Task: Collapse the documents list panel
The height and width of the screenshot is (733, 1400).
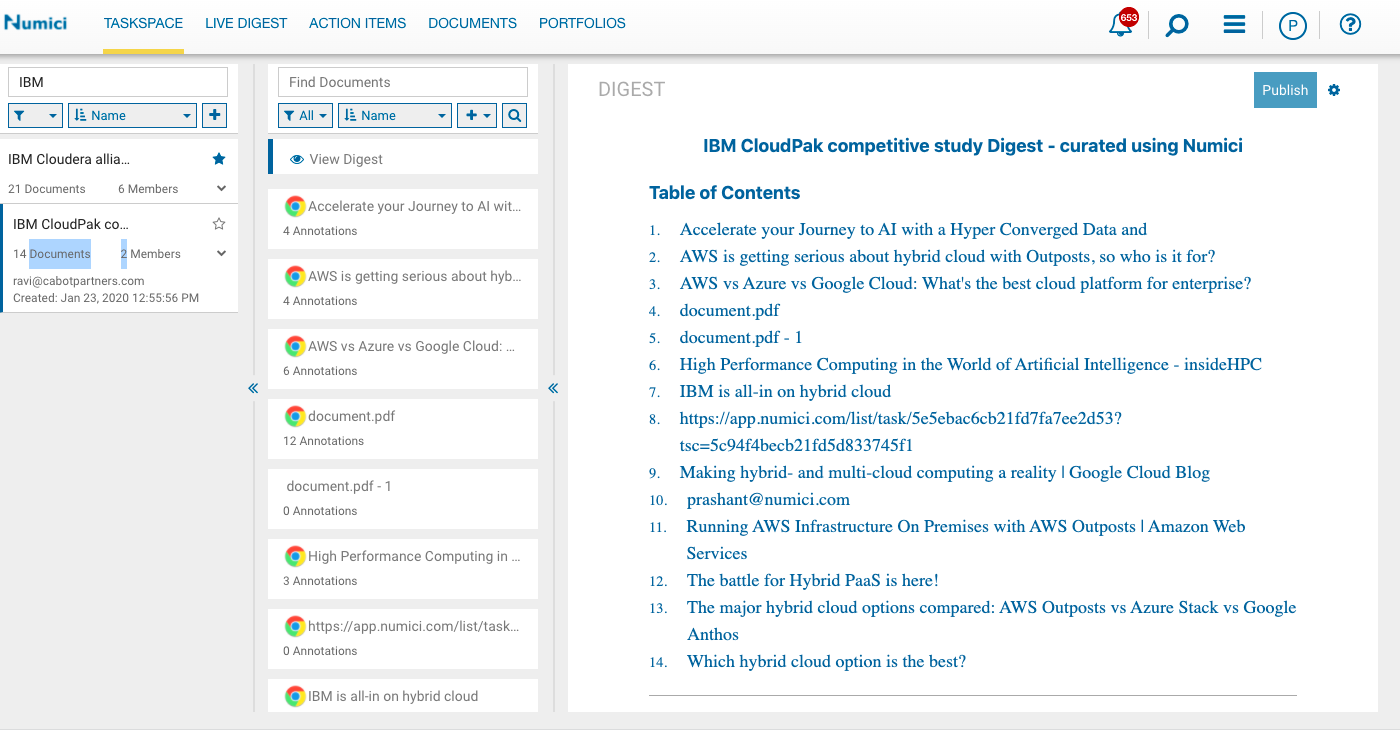Action: [553, 388]
